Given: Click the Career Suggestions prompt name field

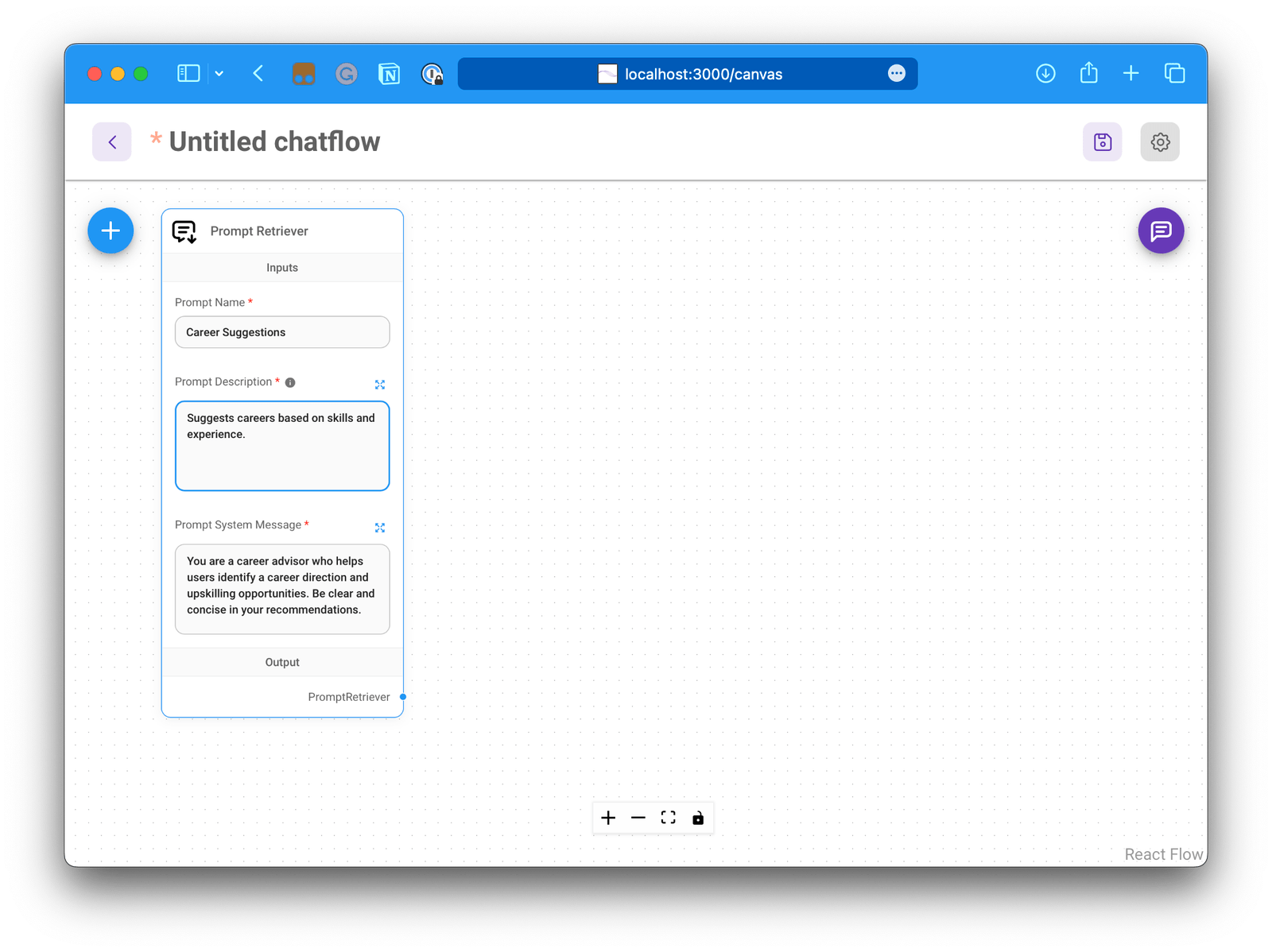Looking at the screenshot, I should click(x=282, y=332).
